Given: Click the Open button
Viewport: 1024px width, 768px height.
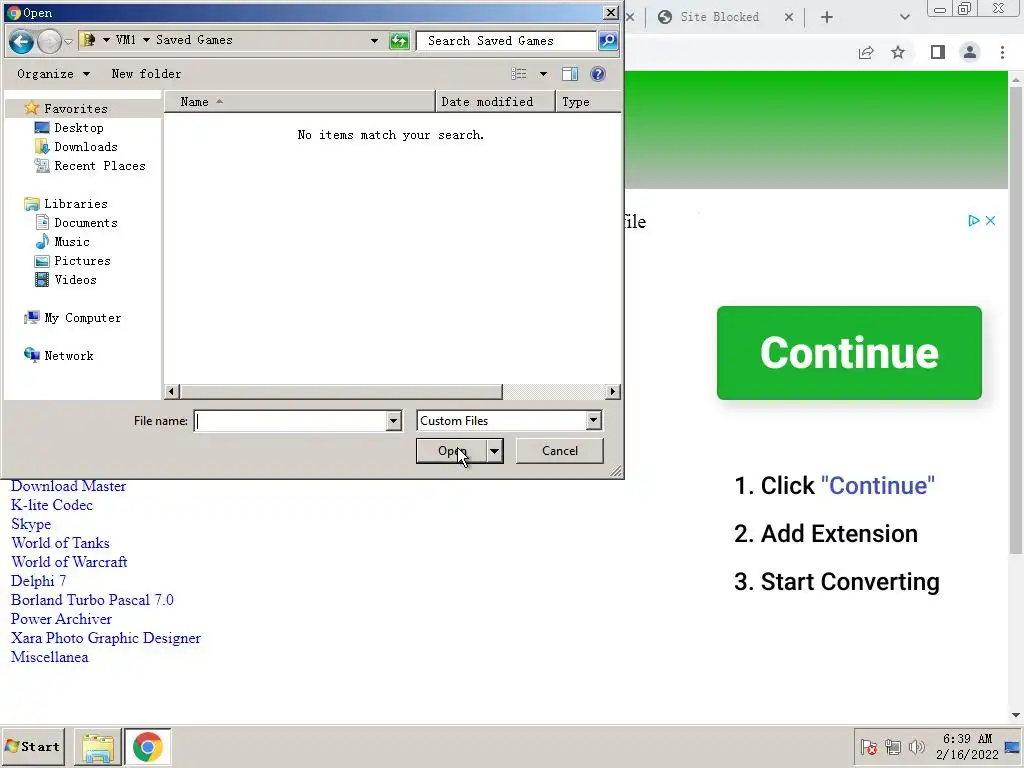Looking at the screenshot, I should (x=452, y=451).
